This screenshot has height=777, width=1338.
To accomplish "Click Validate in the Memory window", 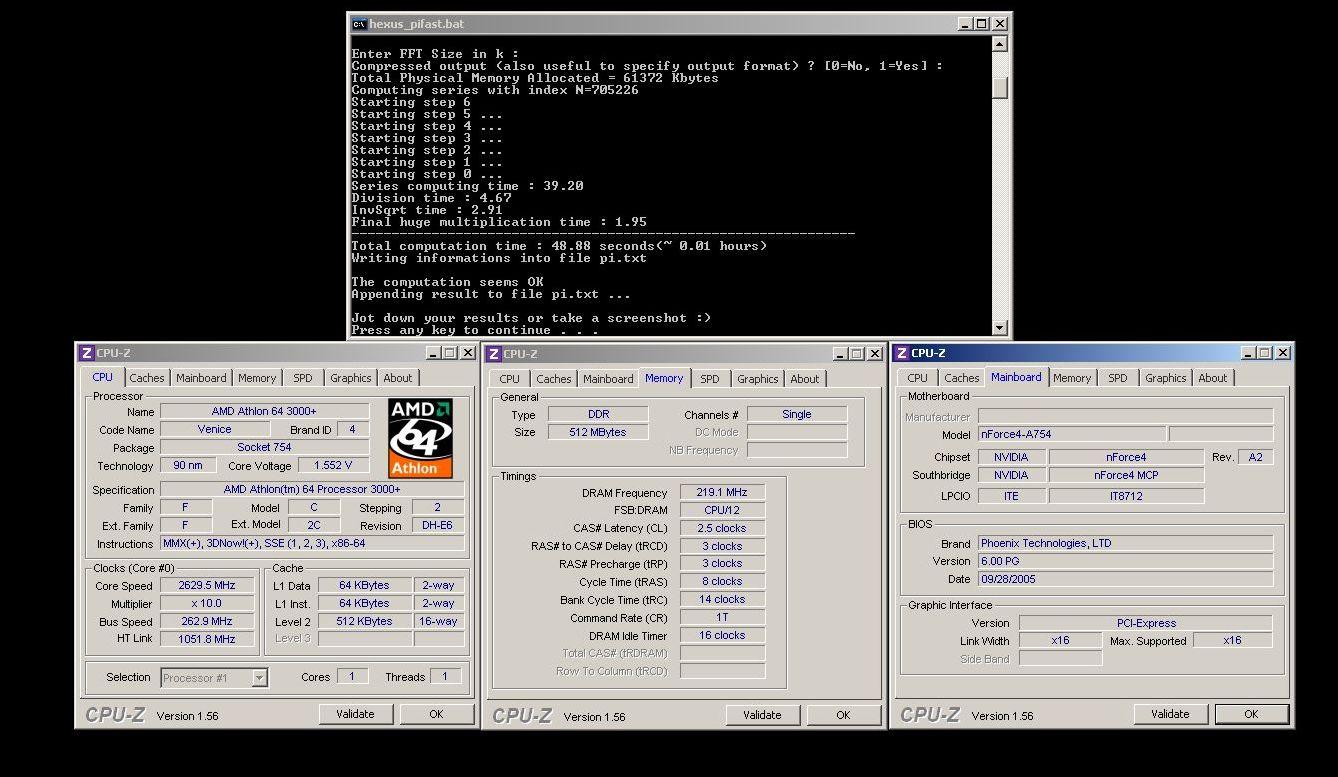I will [x=762, y=715].
